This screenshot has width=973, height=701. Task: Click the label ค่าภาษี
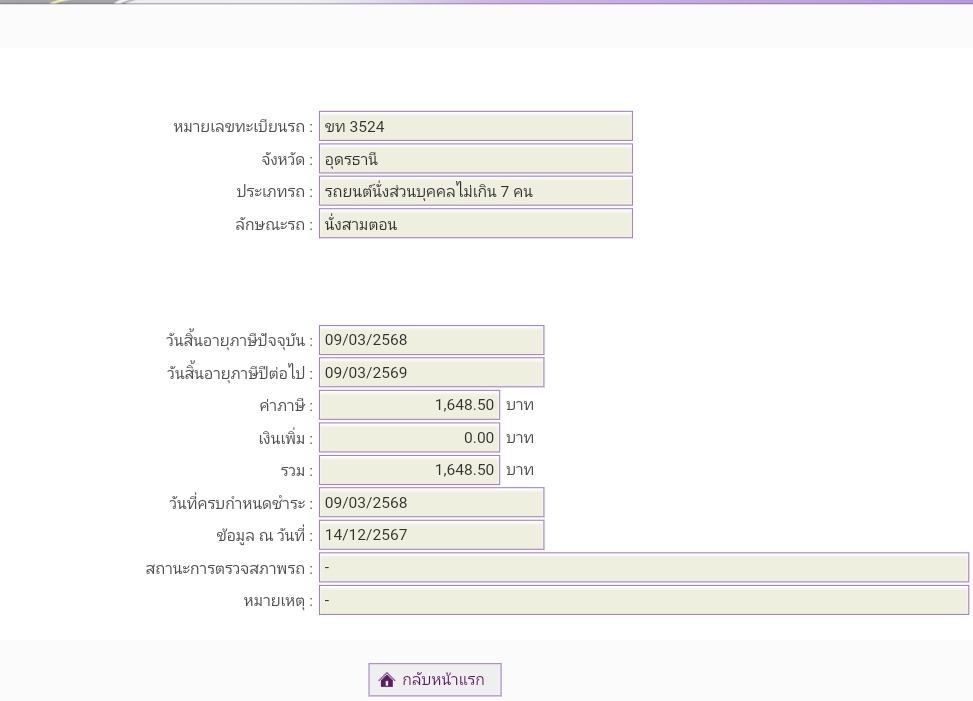click(286, 406)
